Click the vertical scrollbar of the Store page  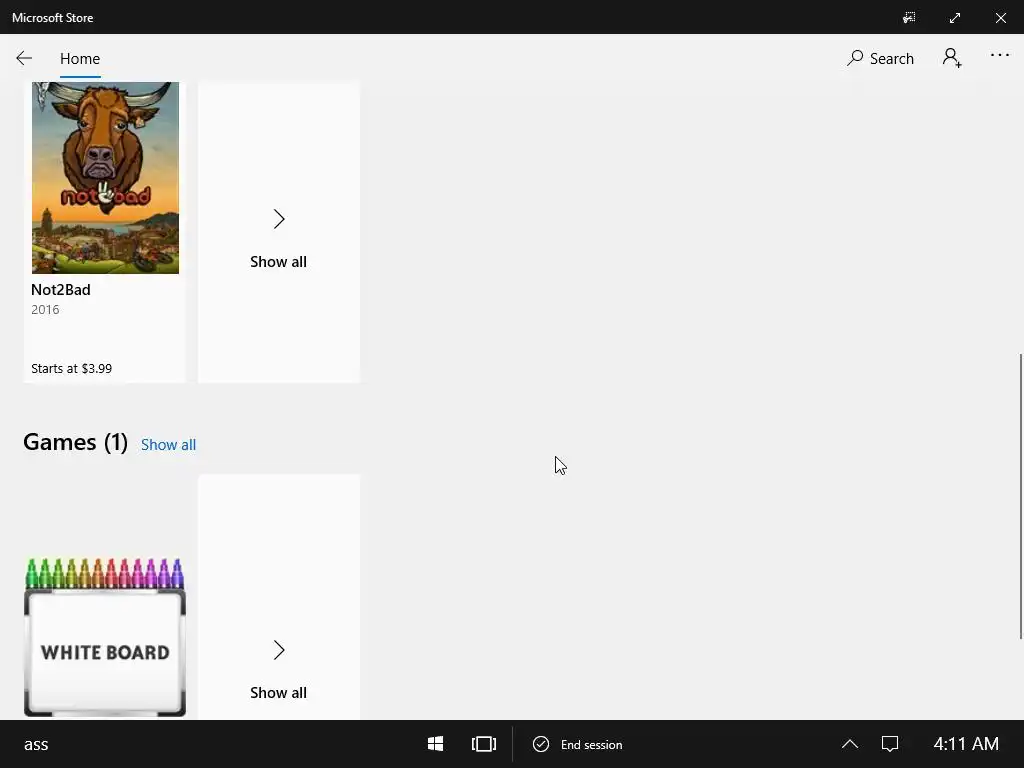(x=1020, y=496)
